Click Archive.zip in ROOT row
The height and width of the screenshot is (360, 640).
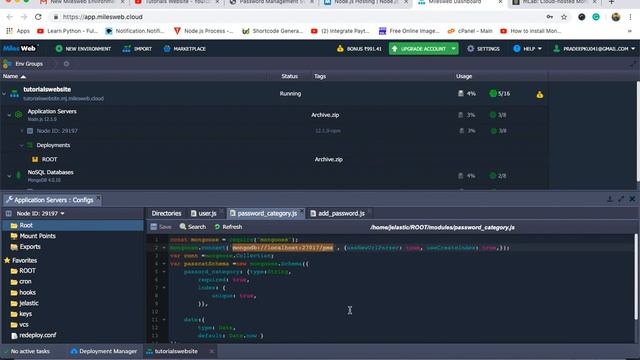(x=328, y=160)
